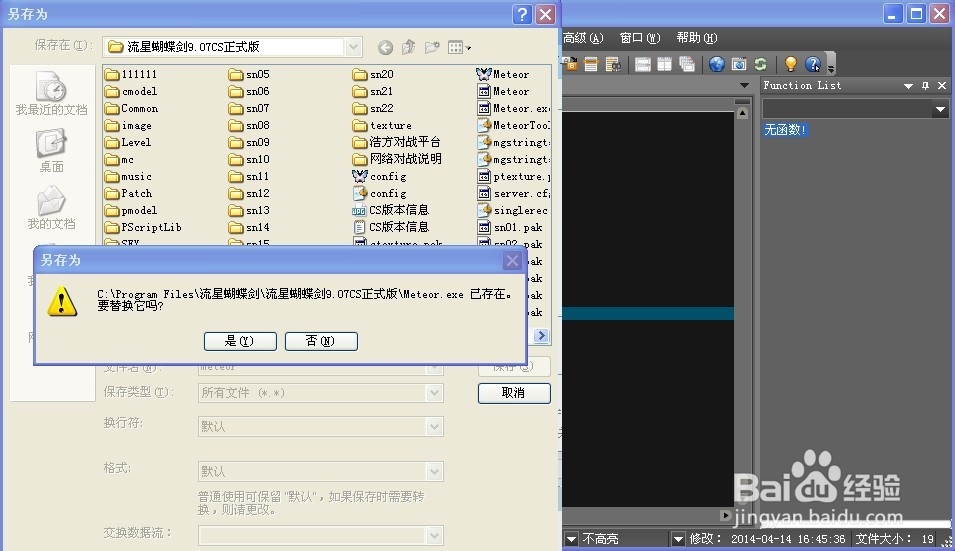Click the blue globe browser icon in the editor toolbar
Viewport: 955px width, 551px height.
point(717,64)
